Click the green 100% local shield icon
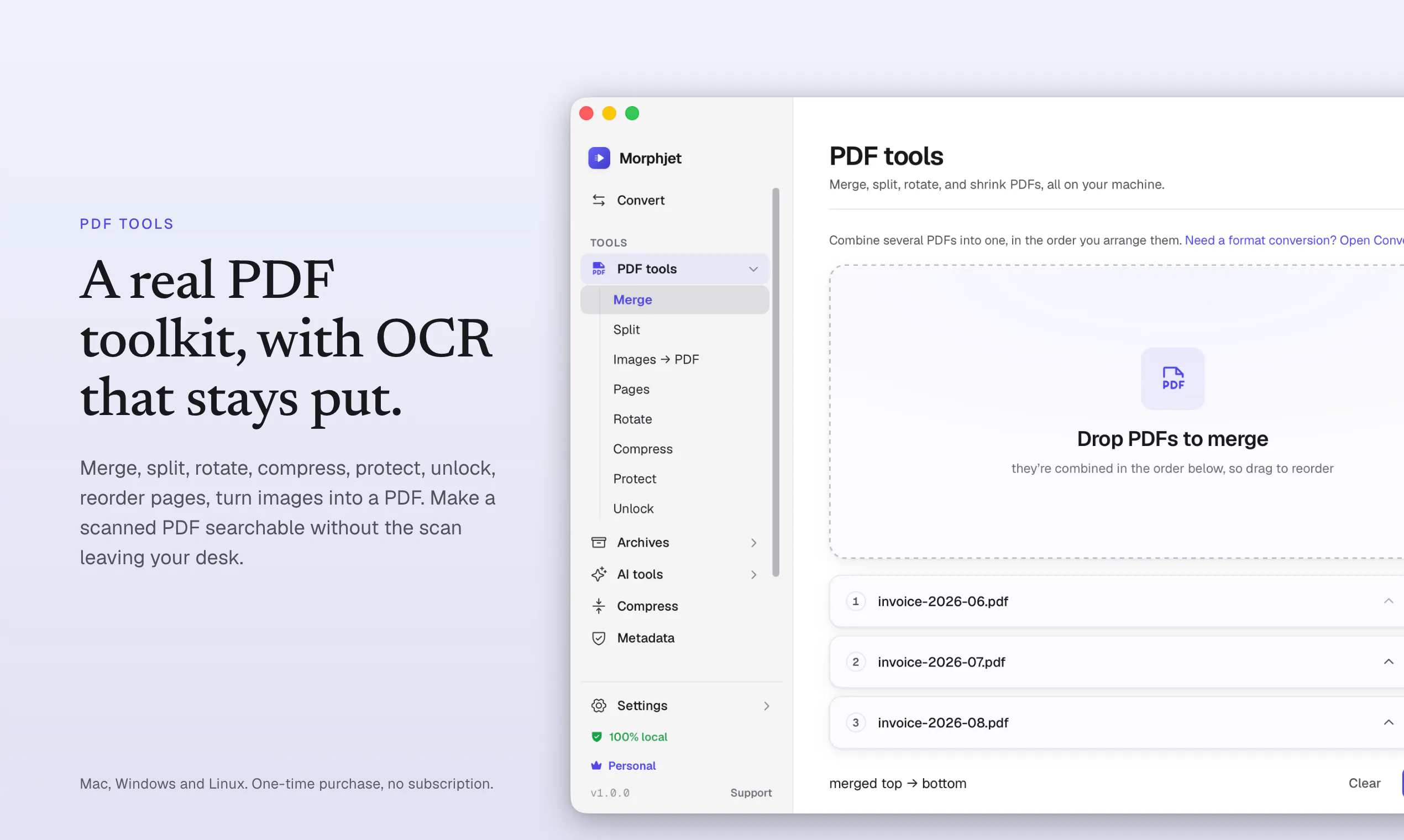Viewport: 1404px width, 840px height. (596, 737)
